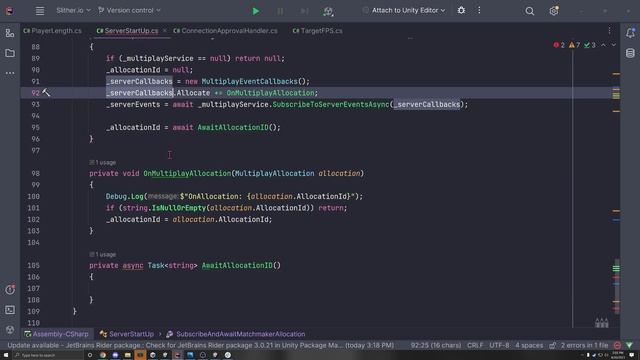Screen dimensions: 640x360
Task: Open IDE settings gear icon
Action: pyautogui.click(x=554, y=11)
